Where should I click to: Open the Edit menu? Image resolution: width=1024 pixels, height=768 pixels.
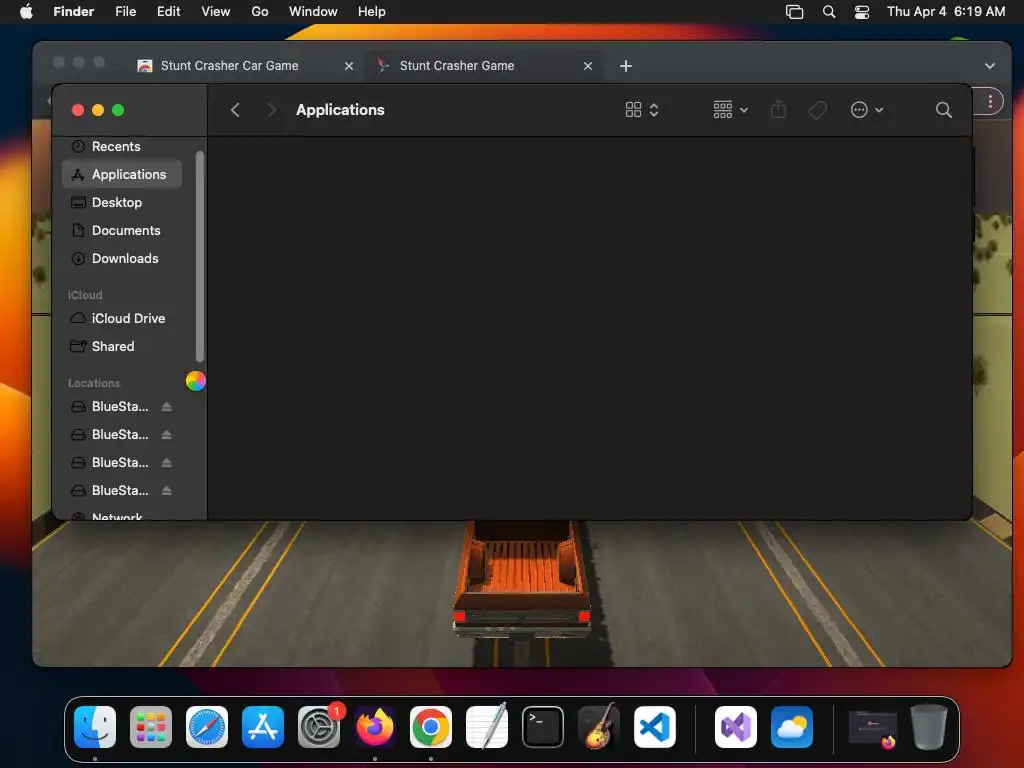click(168, 11)
